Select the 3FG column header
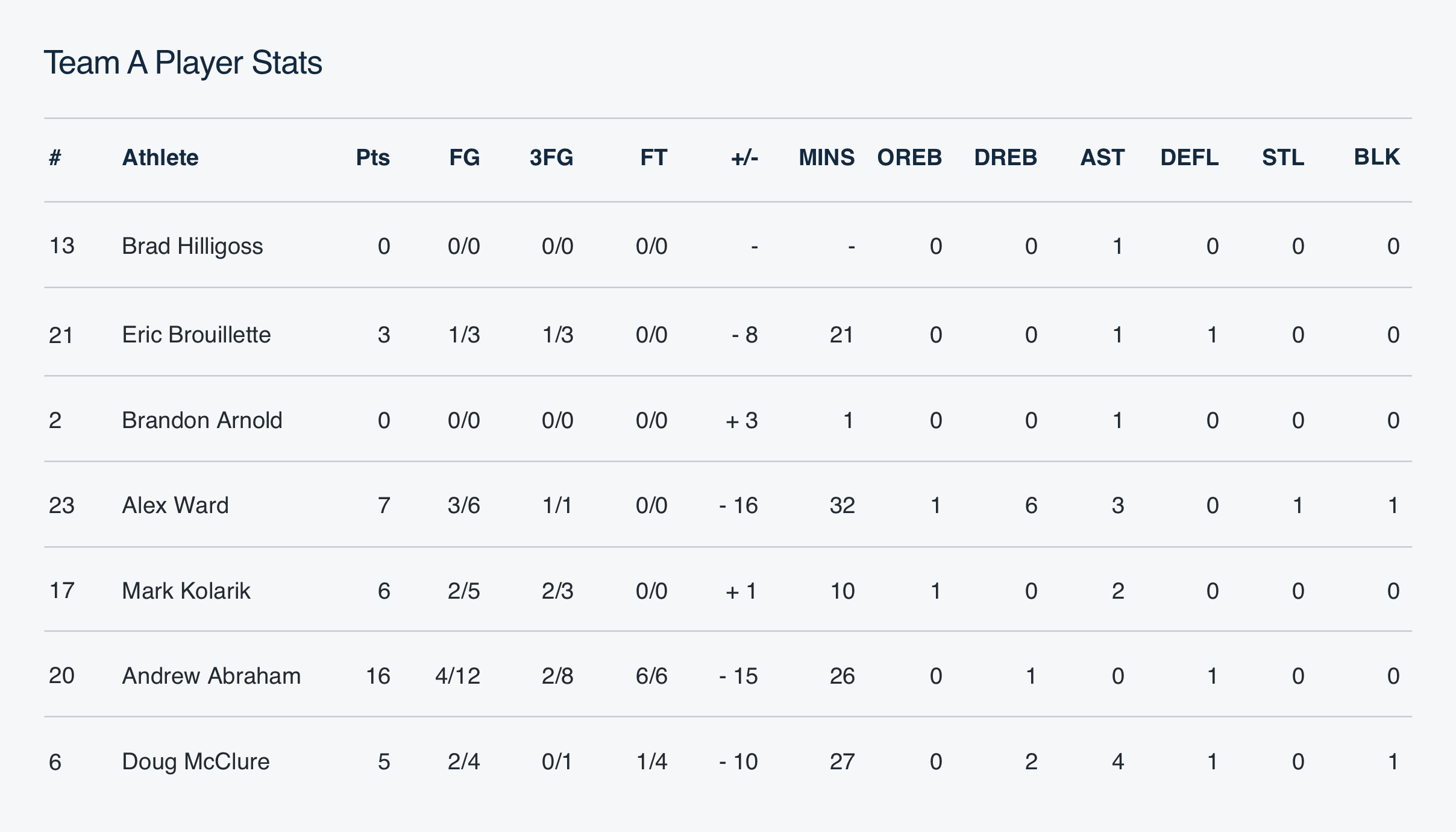Viewport: 1456px width, 832px height. (x=551, y=158)
